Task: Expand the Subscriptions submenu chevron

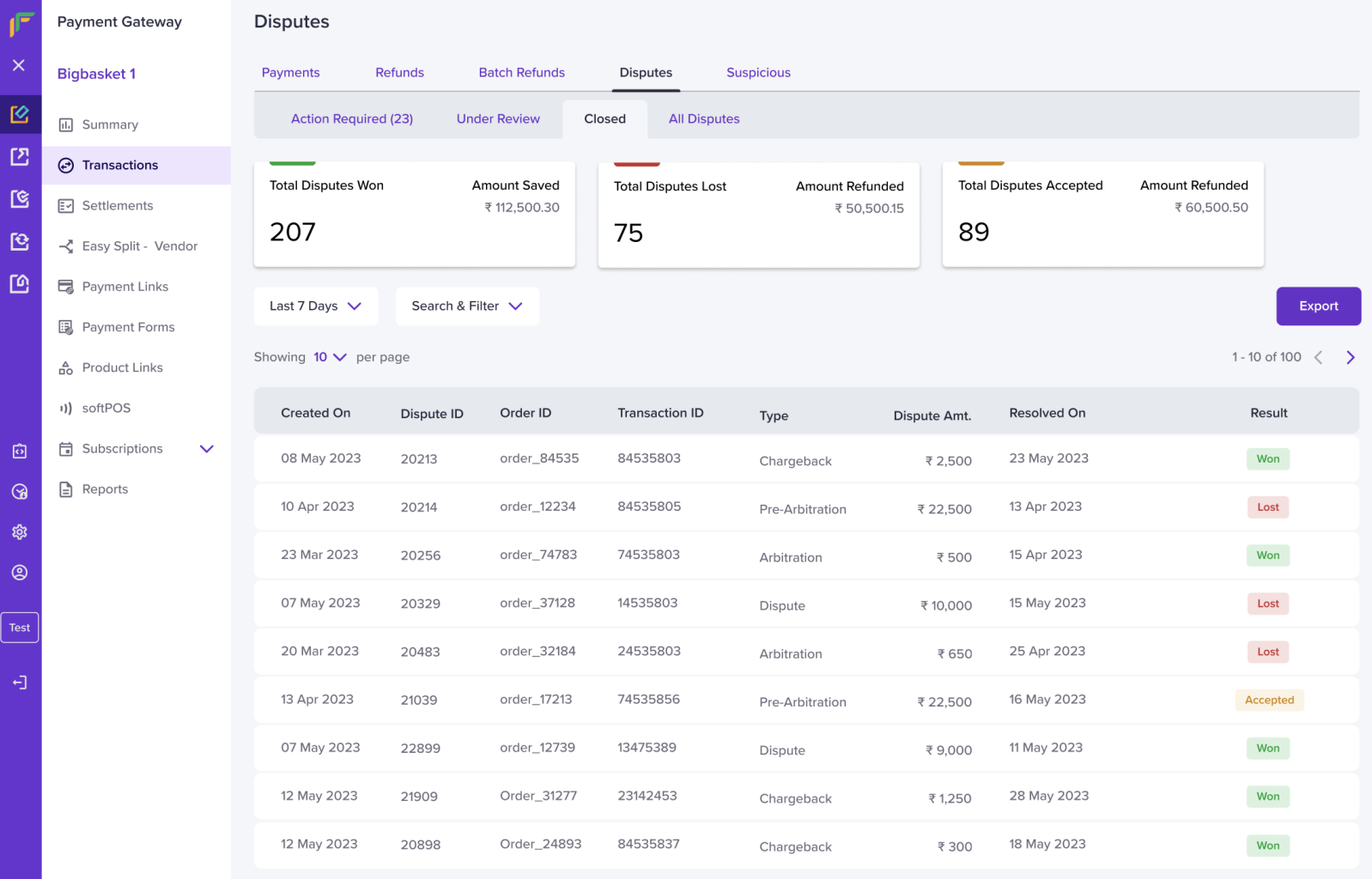Action: coord(207,449)
